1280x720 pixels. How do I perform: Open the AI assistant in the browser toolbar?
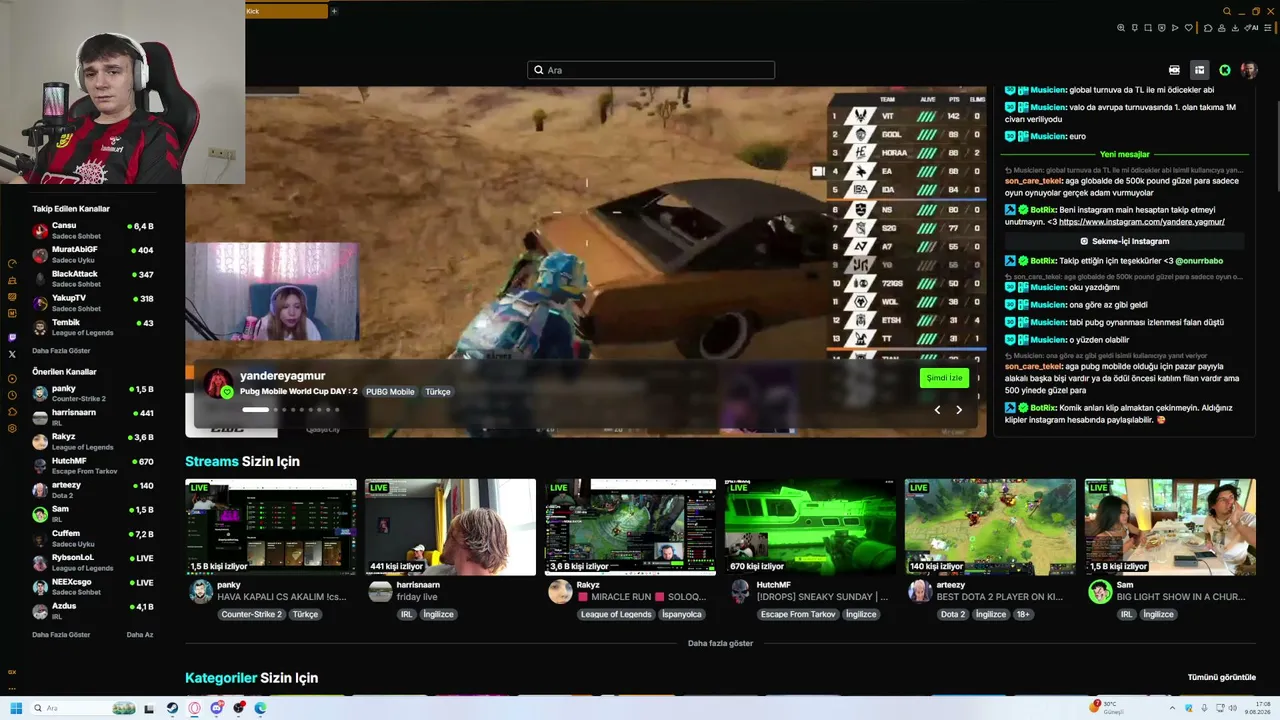1252,28
